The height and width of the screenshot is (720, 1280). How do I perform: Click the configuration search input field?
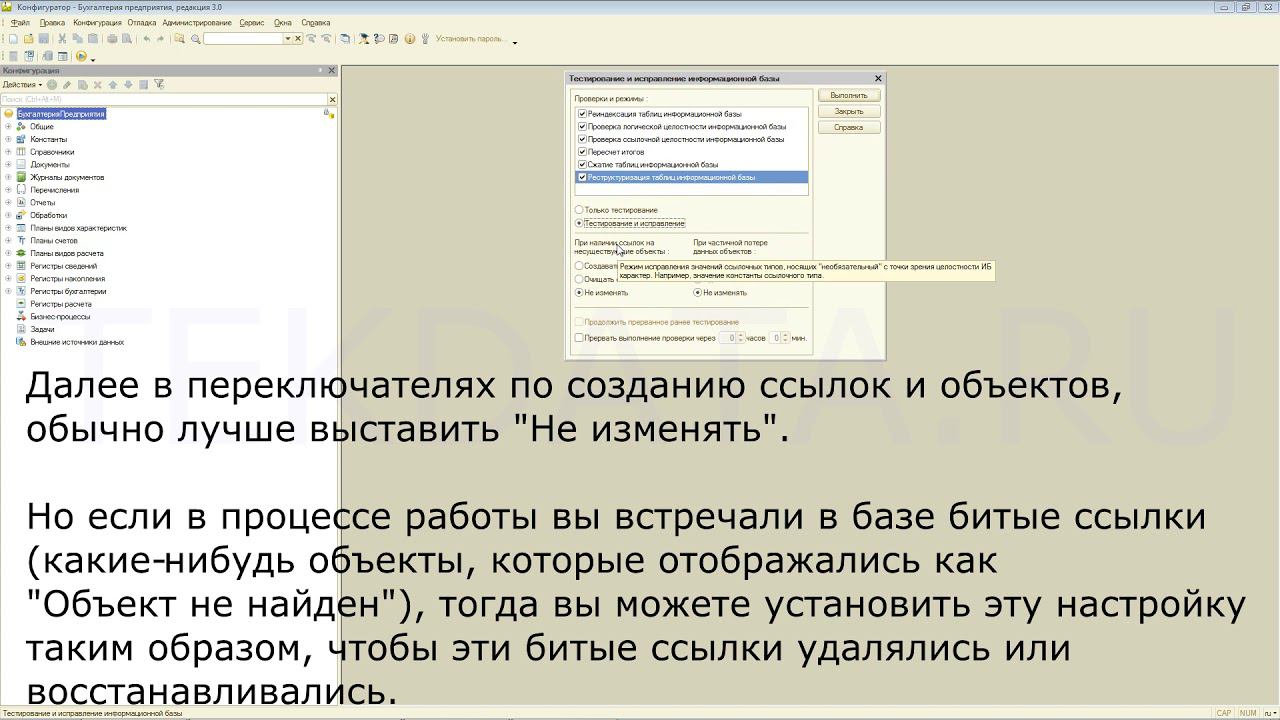pos(164,99)
